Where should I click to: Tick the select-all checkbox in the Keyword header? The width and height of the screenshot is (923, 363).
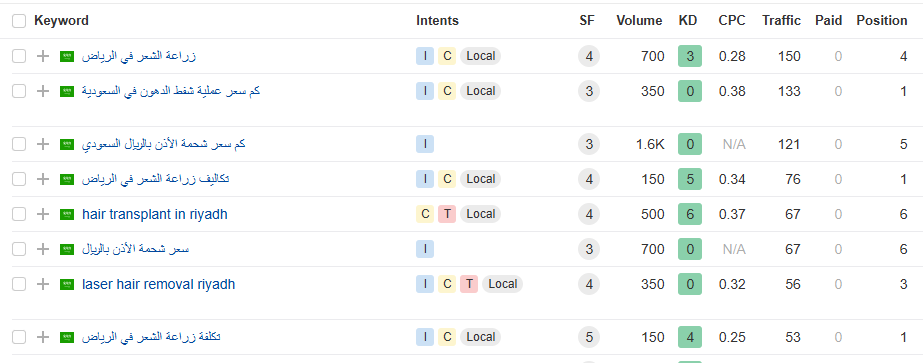[x=19, y=21]
